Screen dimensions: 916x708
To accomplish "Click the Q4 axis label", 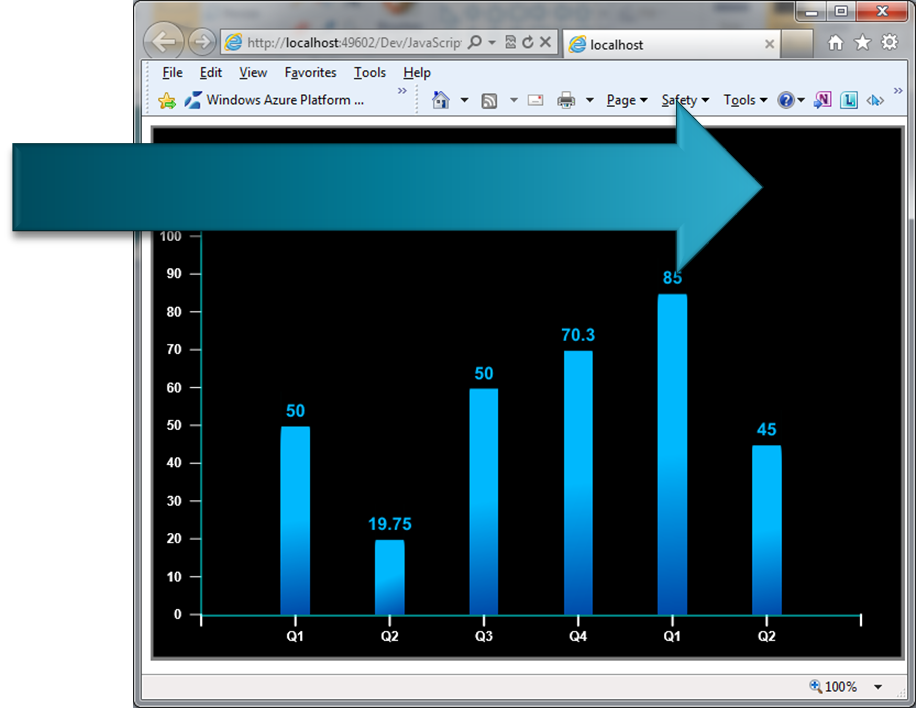I will (x=578, y=636).
